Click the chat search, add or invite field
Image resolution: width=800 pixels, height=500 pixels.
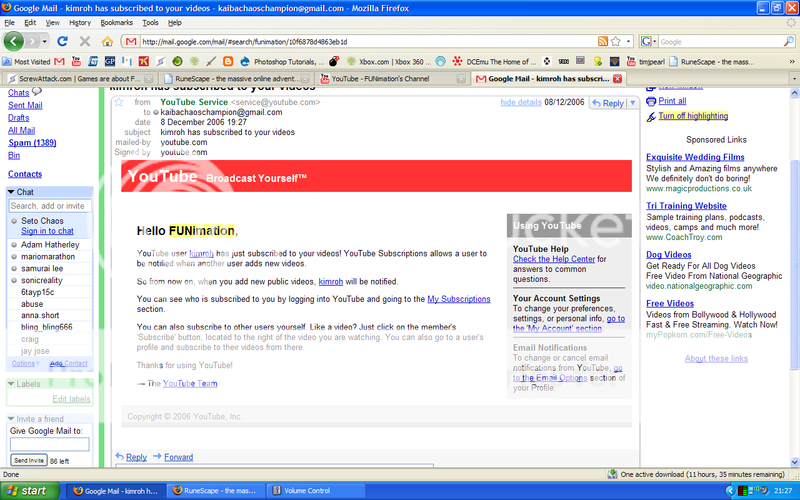tap(49, 206)
